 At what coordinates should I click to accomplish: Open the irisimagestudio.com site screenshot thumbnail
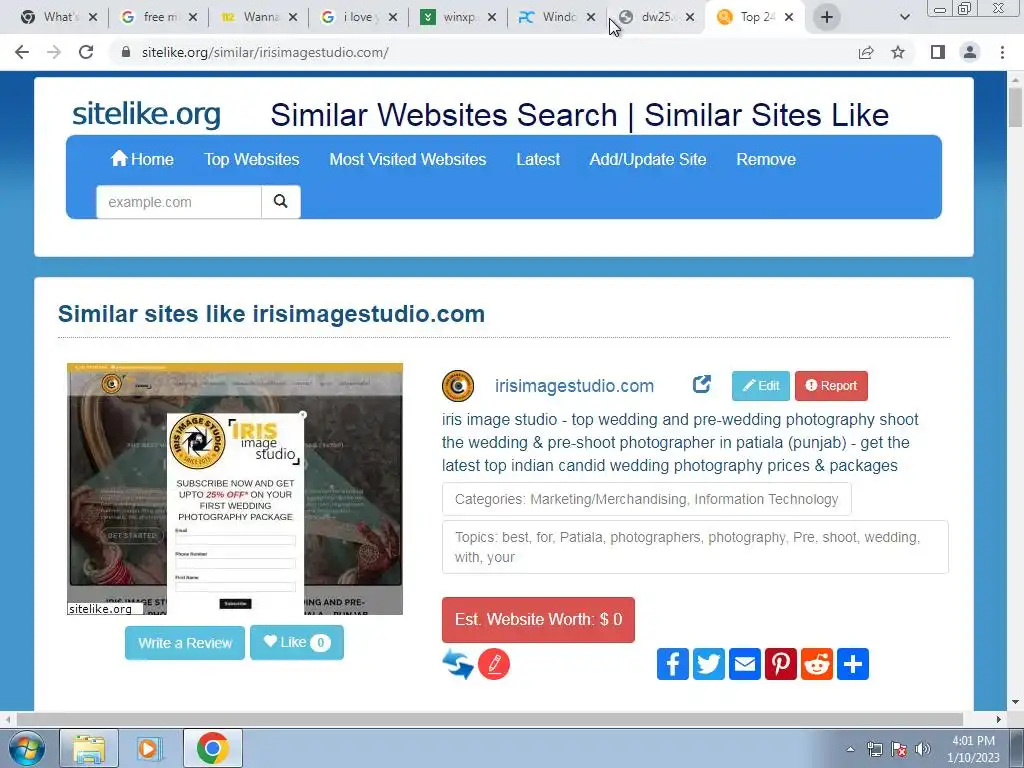(235, 489)
